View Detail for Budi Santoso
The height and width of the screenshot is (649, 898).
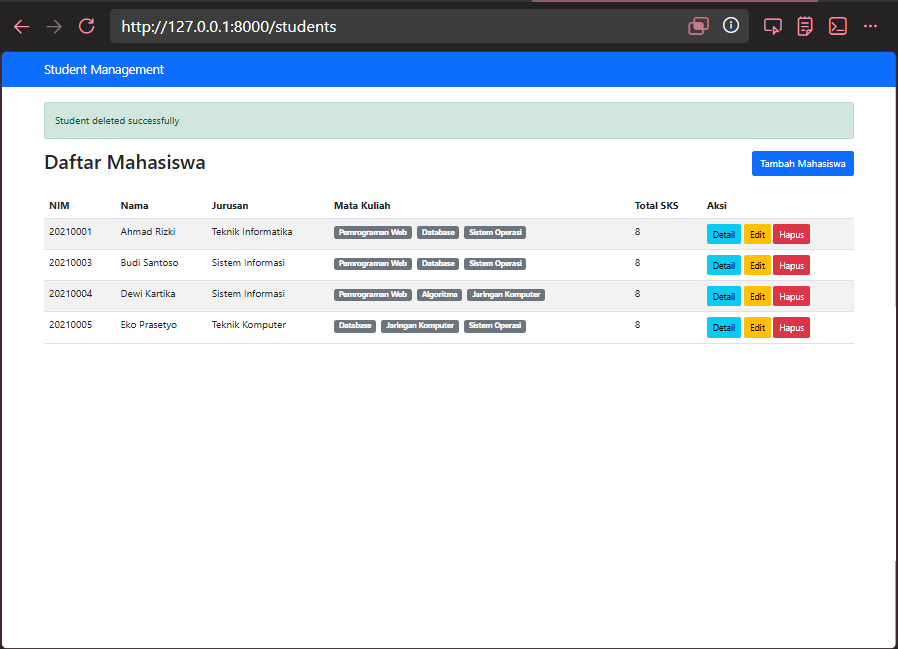tap(723, 265)
